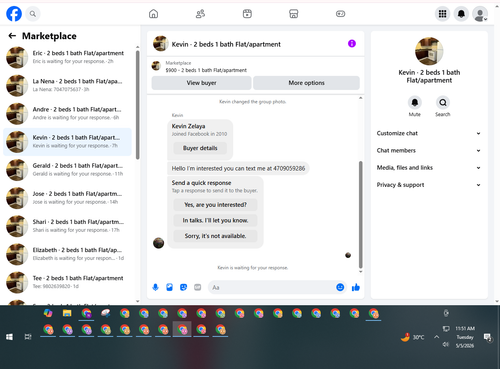
Task: Expand the Chat members section
Action: pos(429,150)
